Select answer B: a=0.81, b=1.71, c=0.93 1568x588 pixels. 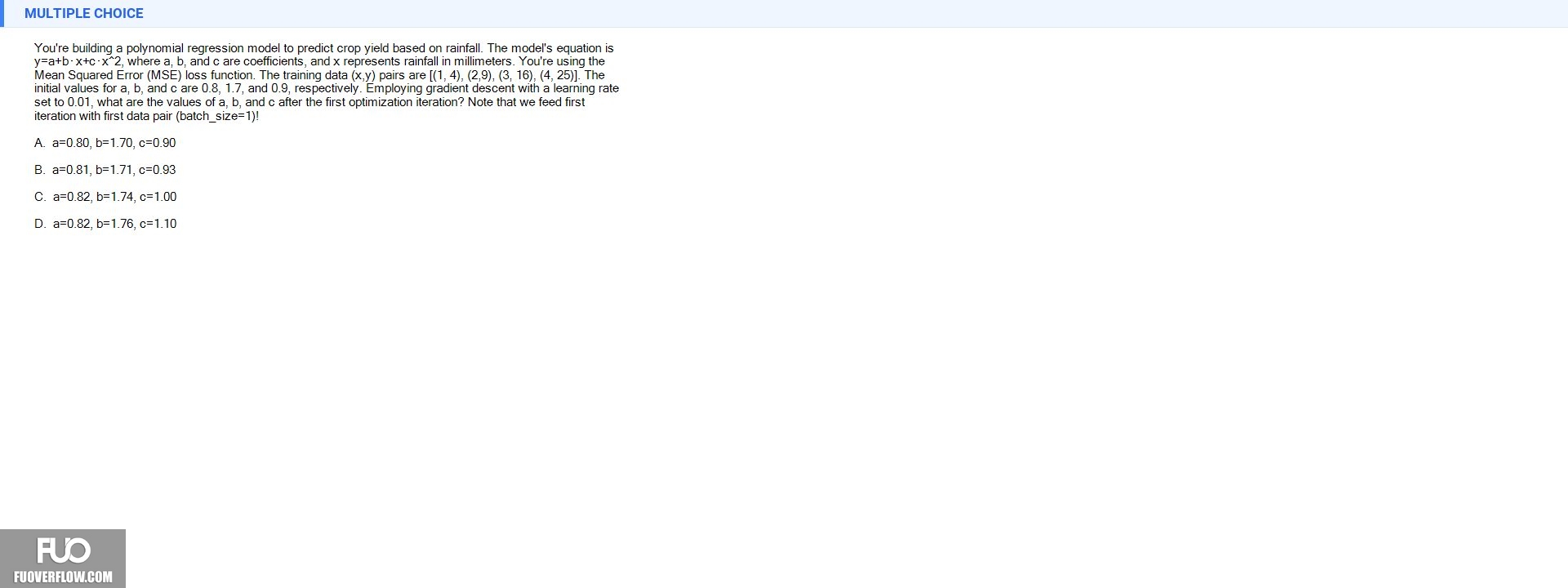(x=105, y=170)
